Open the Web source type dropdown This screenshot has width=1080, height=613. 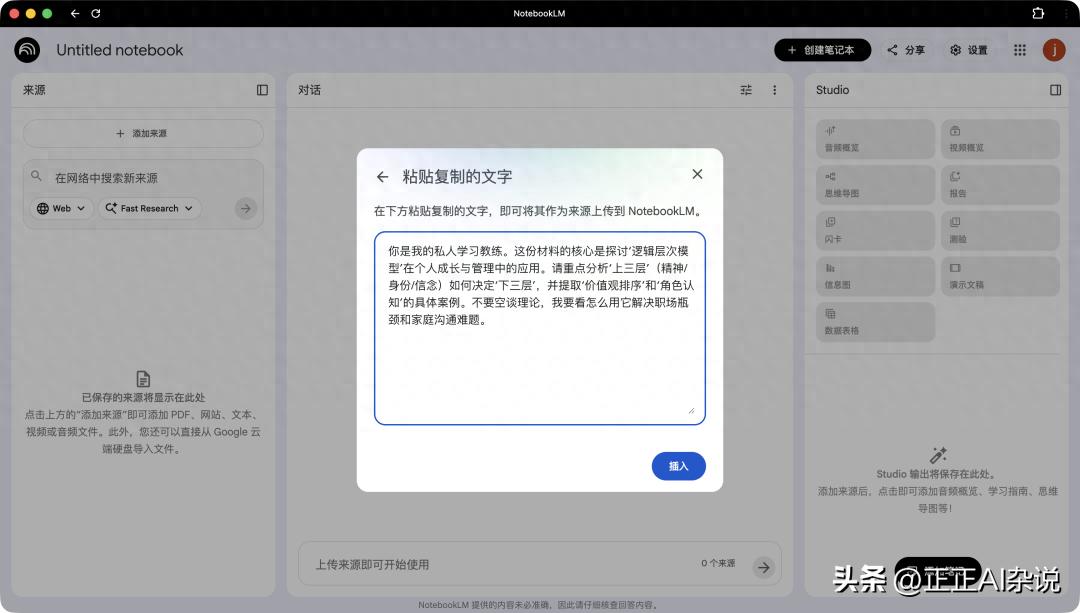point(60,208)
